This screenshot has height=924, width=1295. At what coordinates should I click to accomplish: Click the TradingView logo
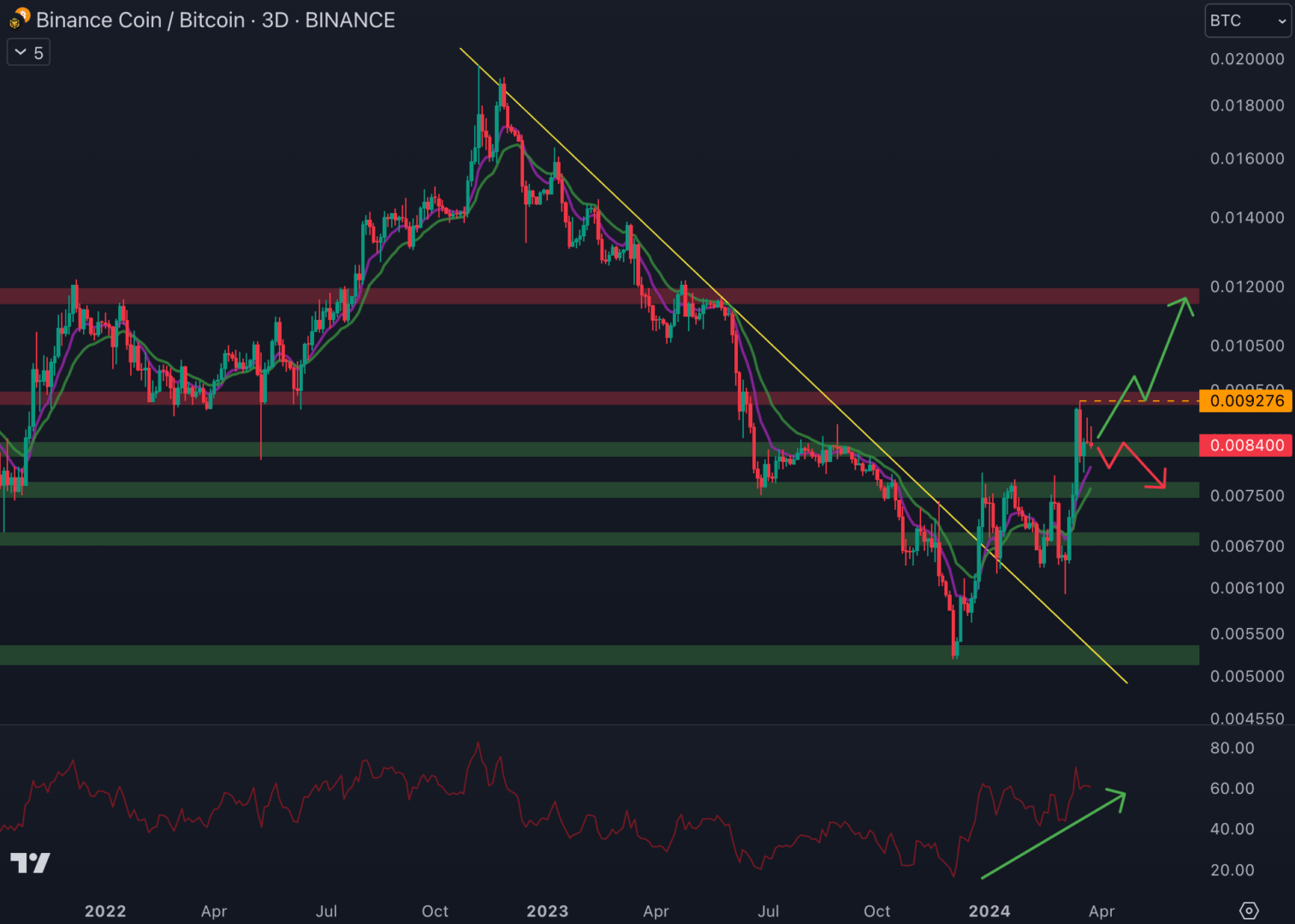click(30, 862)
